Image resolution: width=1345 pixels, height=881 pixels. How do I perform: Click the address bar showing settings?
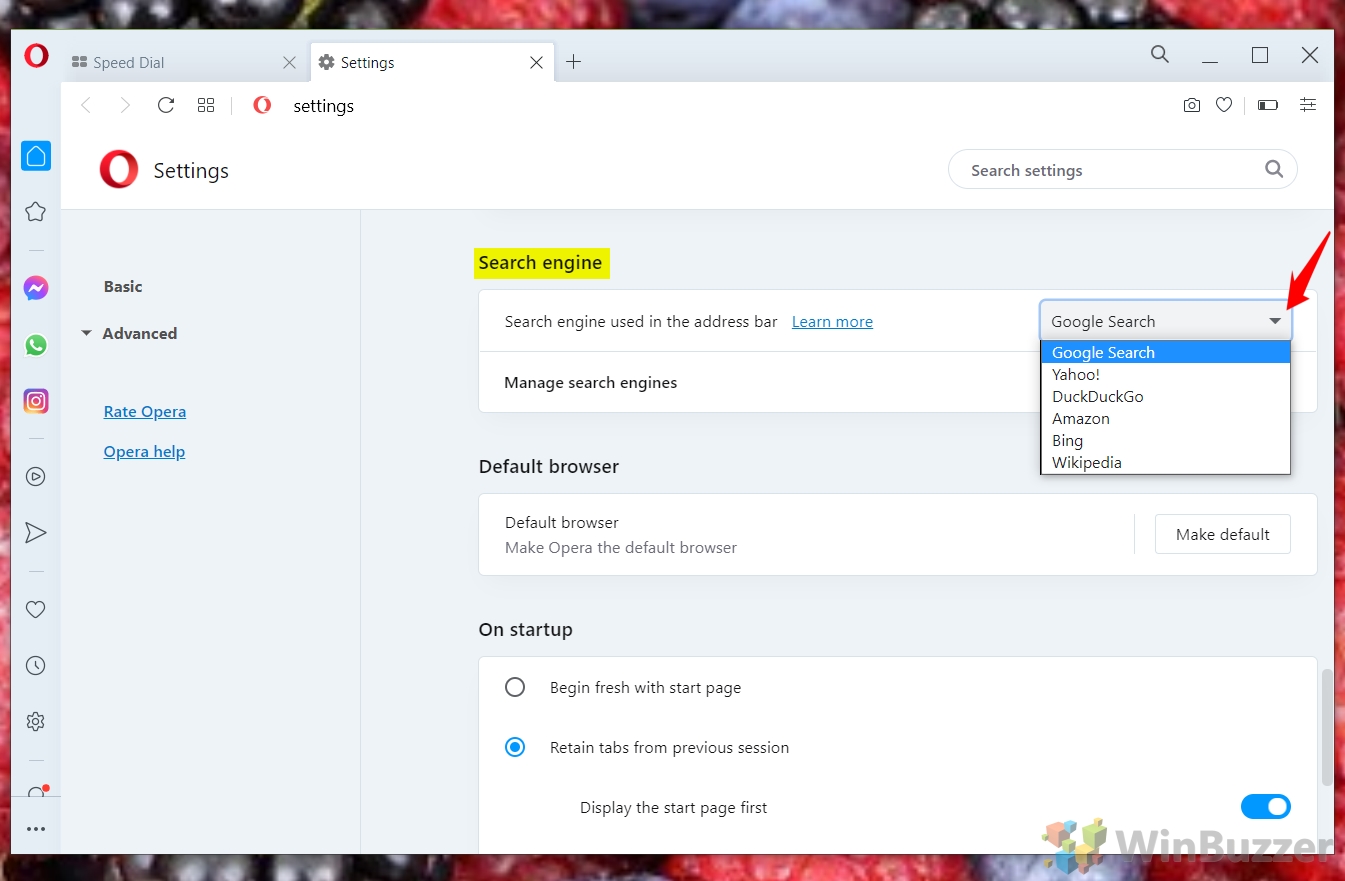point(323,105)
